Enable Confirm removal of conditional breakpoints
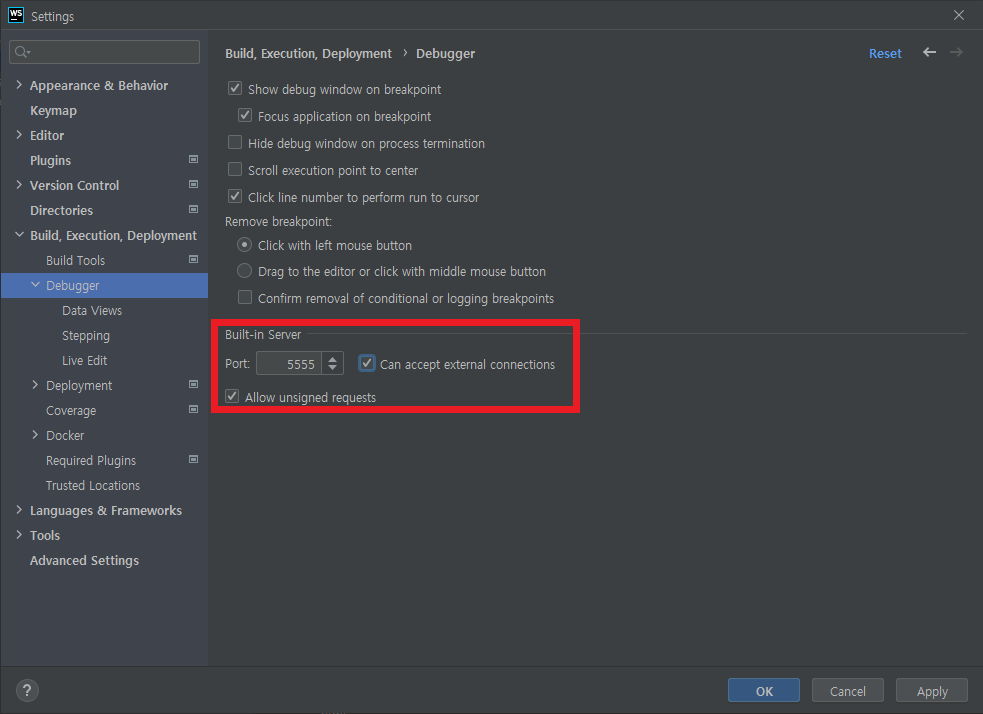Screen dimensions: 983x714 click(x=245, y=297)
